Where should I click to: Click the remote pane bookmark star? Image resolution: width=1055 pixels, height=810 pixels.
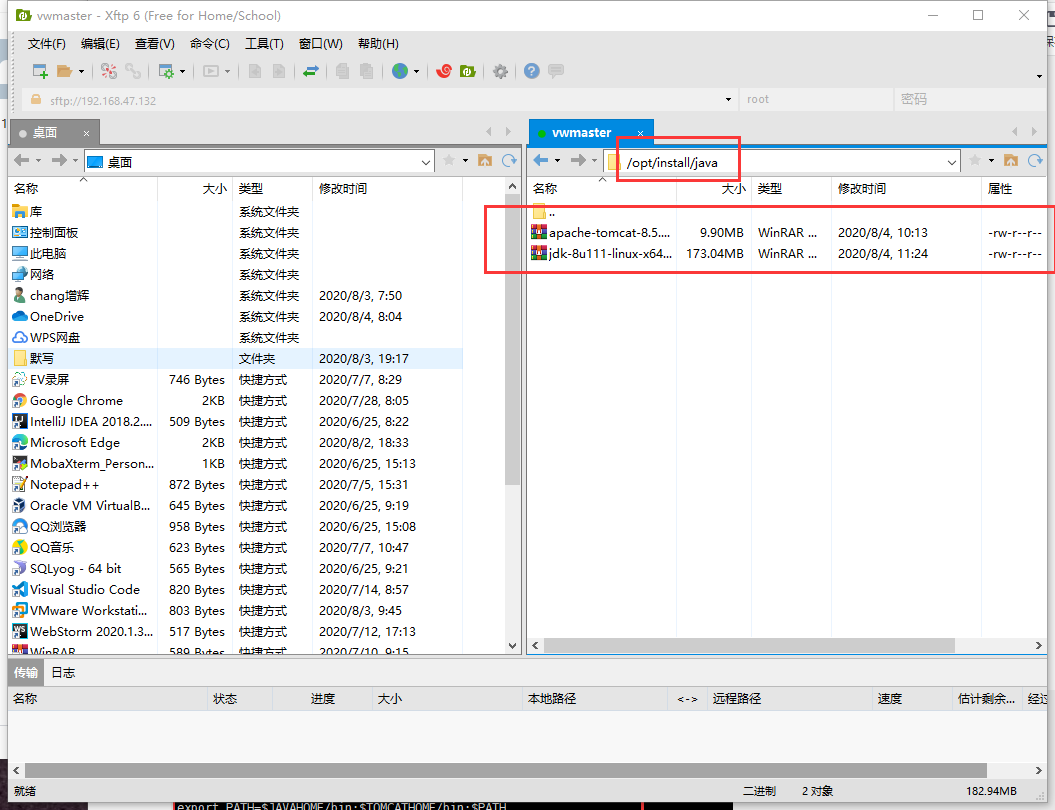click(x=974, y=160)
